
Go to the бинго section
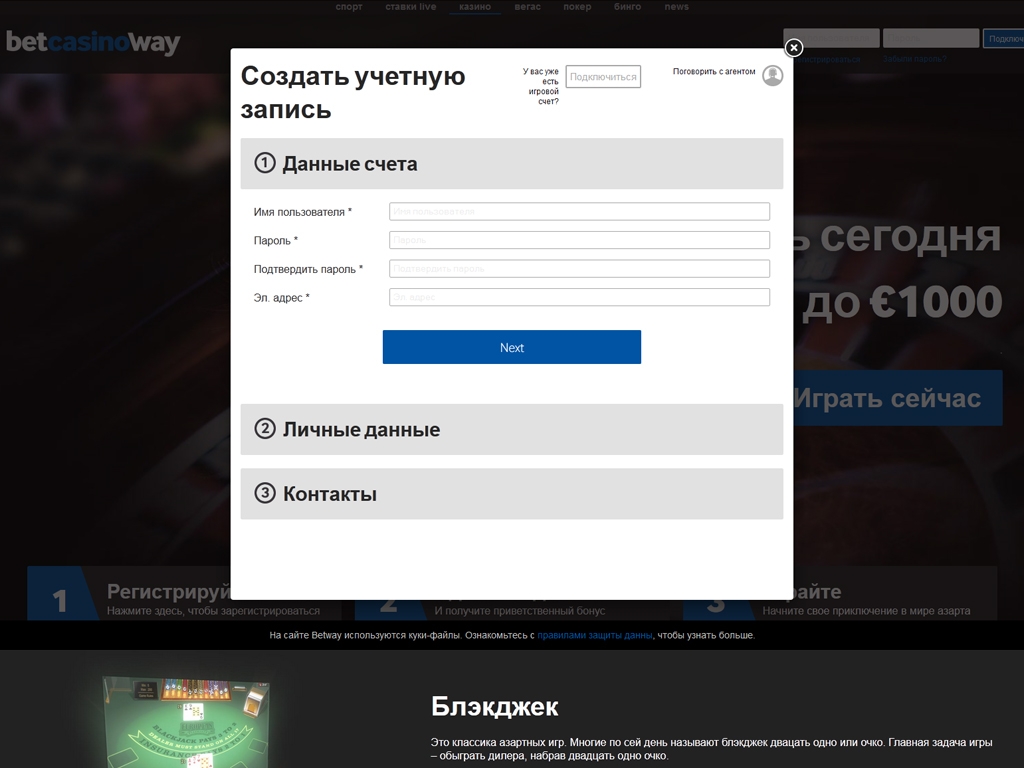point(627,7)
